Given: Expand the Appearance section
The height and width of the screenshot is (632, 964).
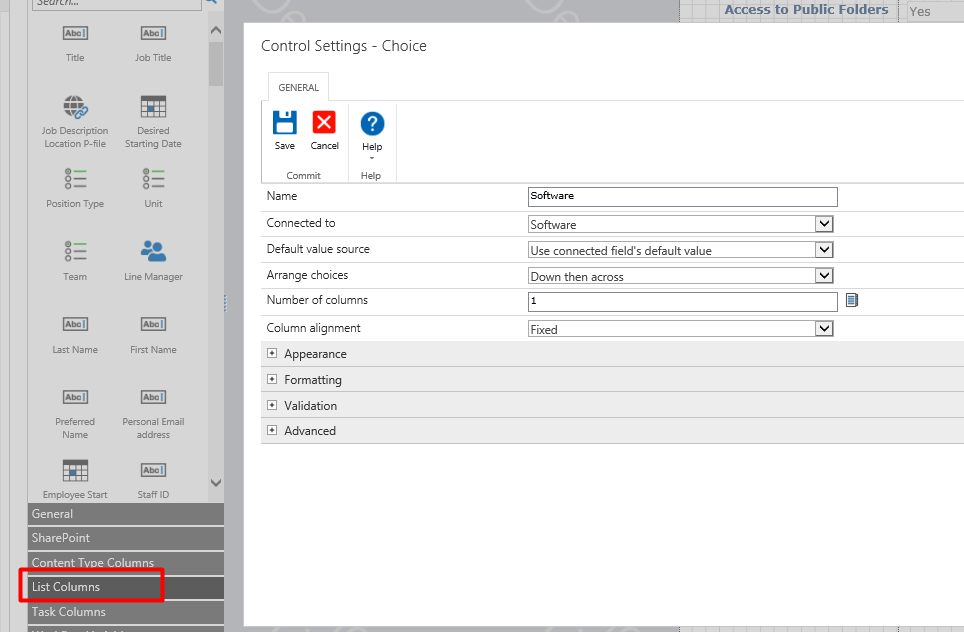Looking at the screenshot, I should (272, 354).
